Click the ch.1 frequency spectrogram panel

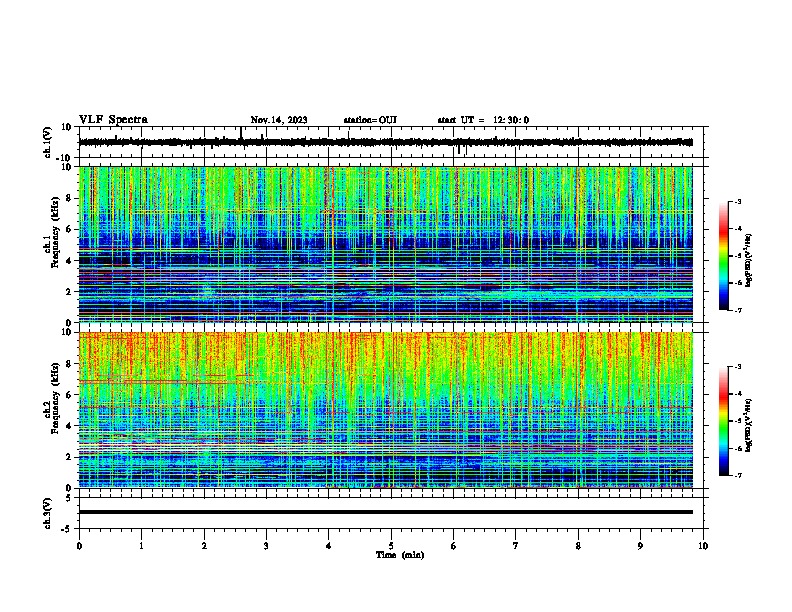[x=385, y=244]
